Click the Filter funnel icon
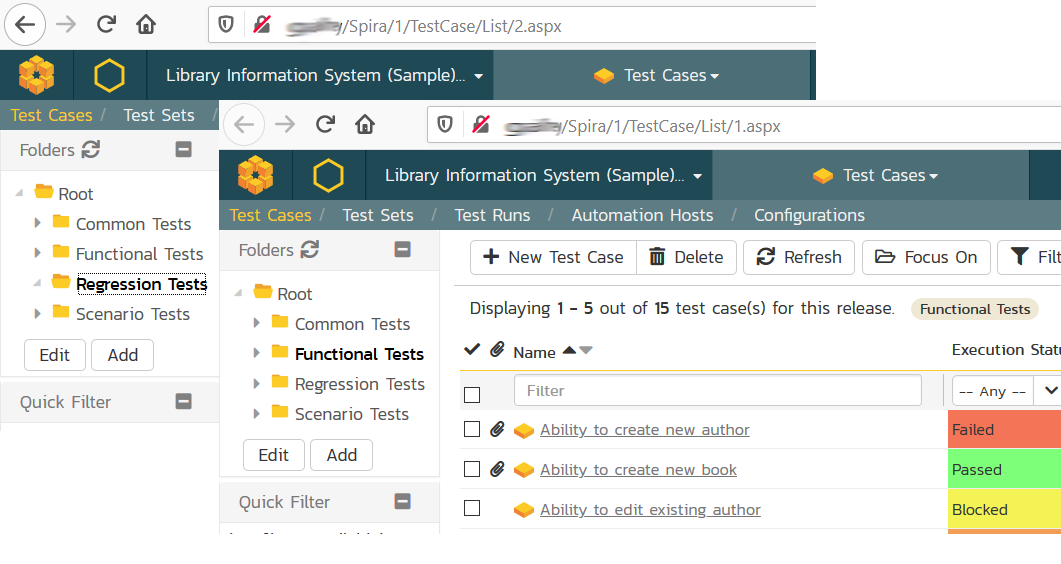This screenshot has width=1061, height=564. point(1019,257)
